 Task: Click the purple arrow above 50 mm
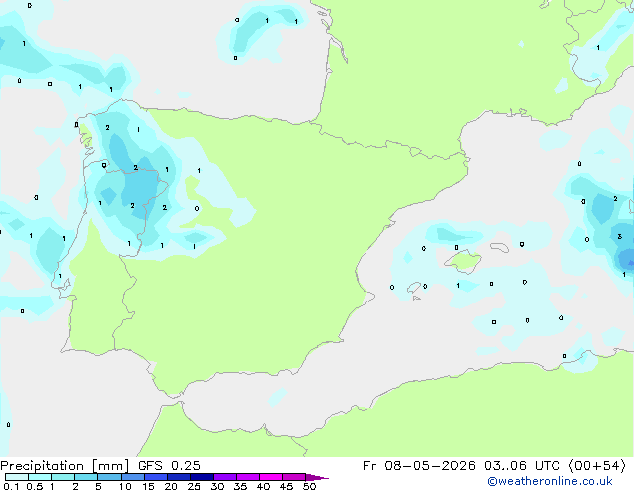pos(317,477)
